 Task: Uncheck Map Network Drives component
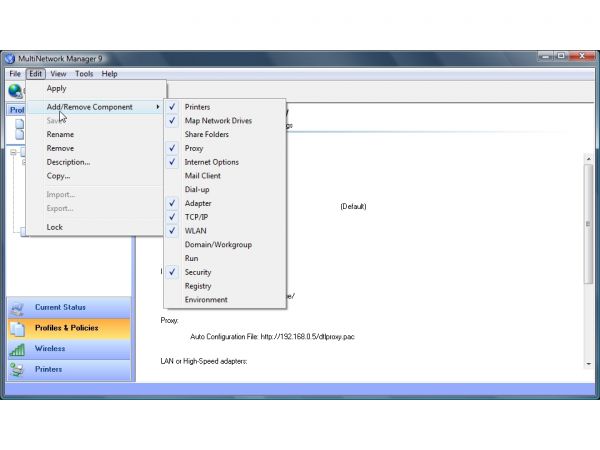[225, 121]
